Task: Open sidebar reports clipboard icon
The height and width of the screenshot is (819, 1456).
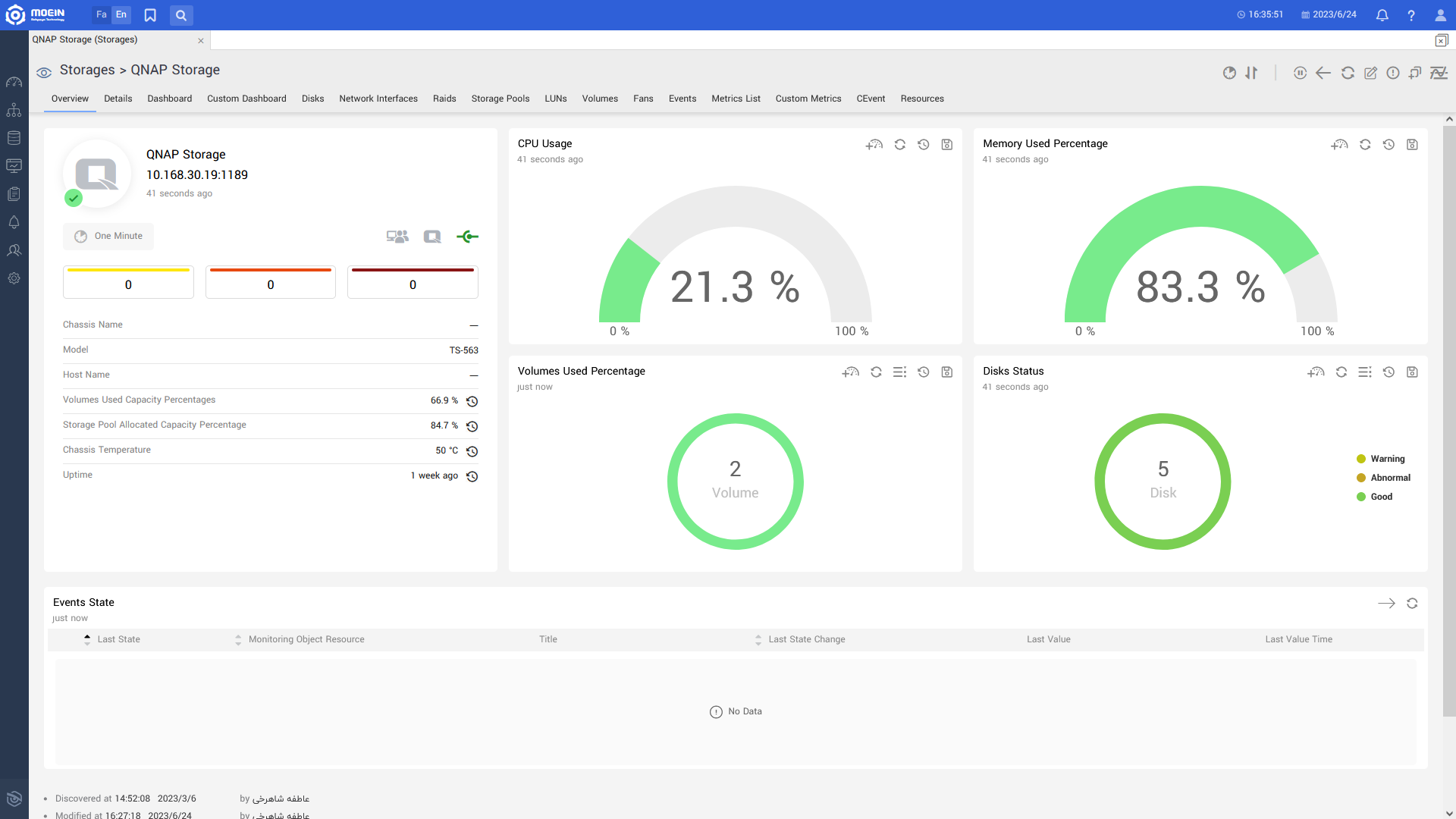Action: (x=14, y=194)
